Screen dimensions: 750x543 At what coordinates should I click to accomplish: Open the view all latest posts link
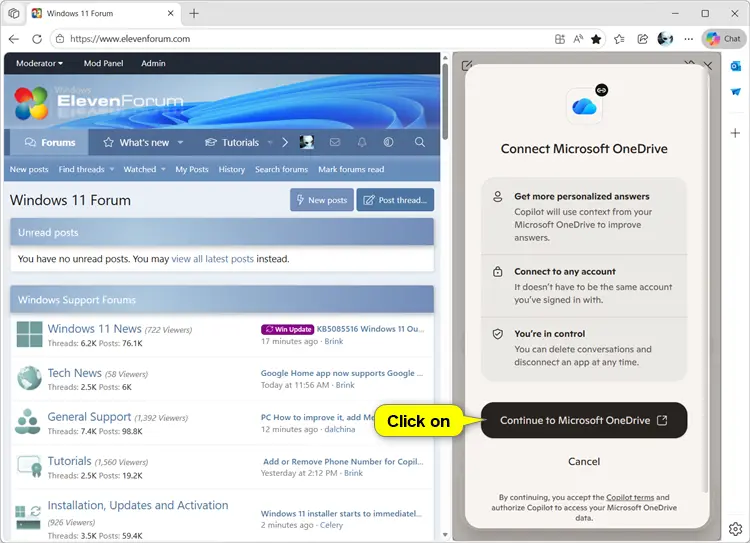point(212,259)
